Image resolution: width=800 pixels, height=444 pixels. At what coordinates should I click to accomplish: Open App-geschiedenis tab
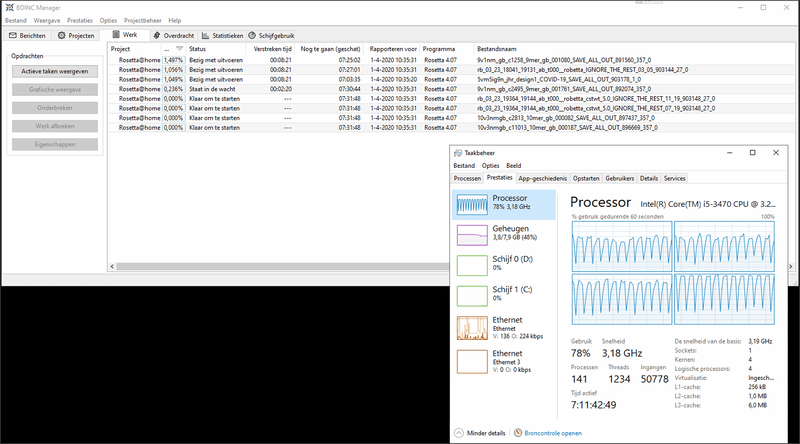[x=542, y=178]
